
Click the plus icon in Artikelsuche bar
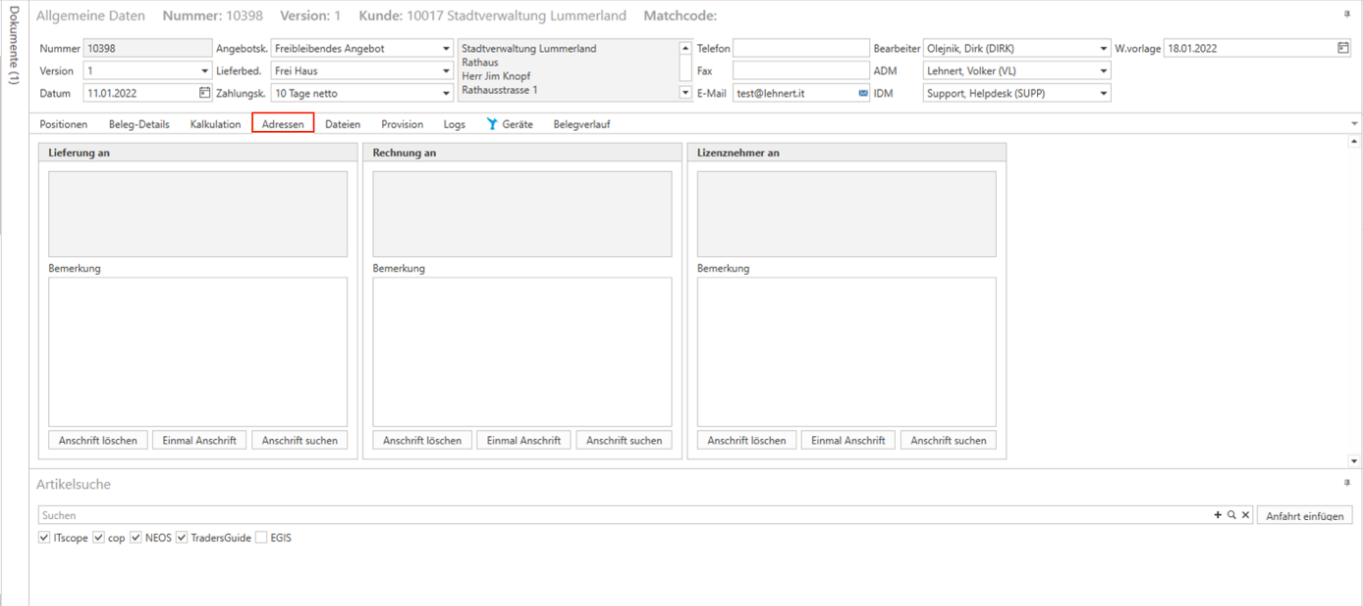click(x=1218, y=515)
